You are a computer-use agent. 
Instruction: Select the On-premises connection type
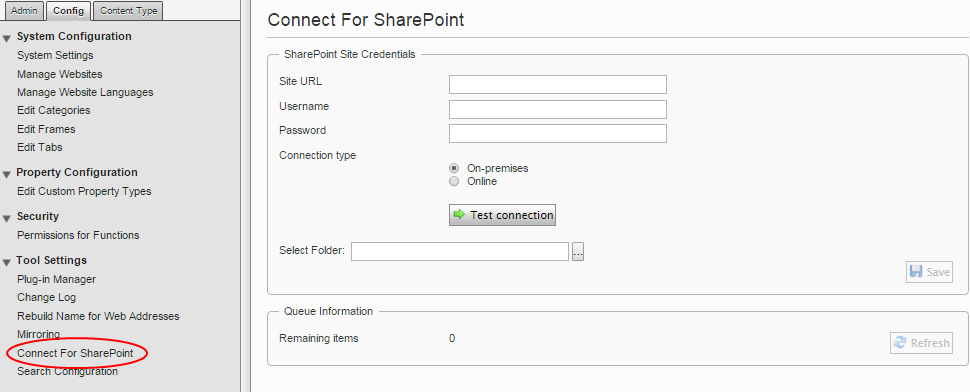click(x=454, y=168)
